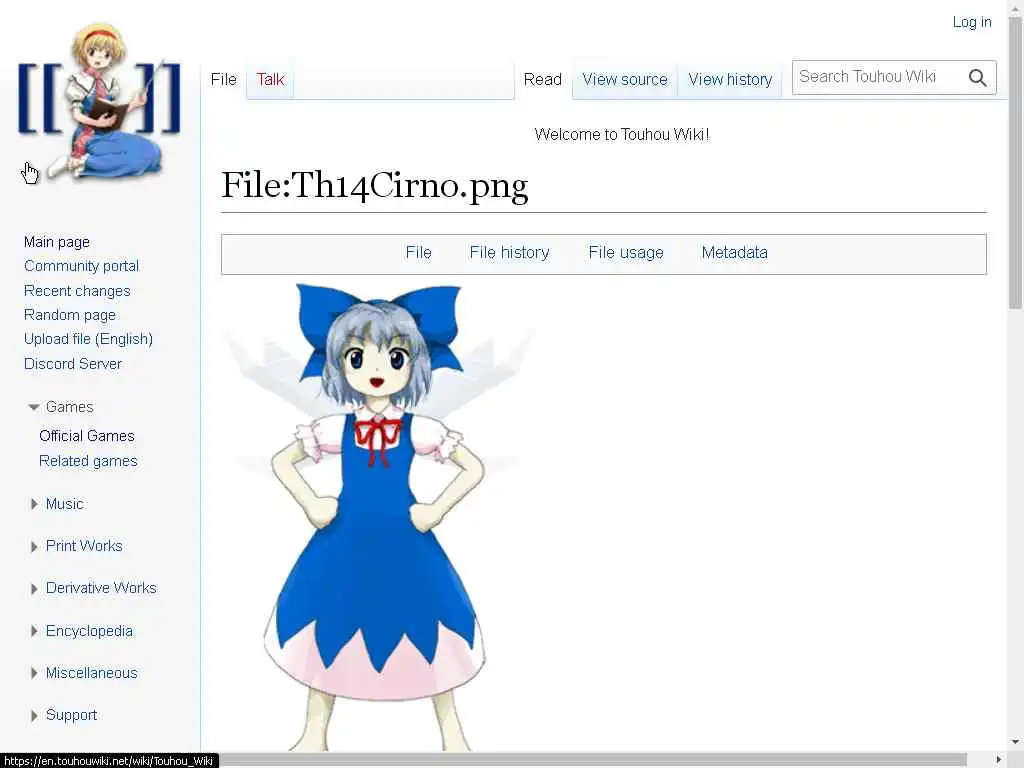
Task: Go to the Main page link
Action: tap(57, 242)
